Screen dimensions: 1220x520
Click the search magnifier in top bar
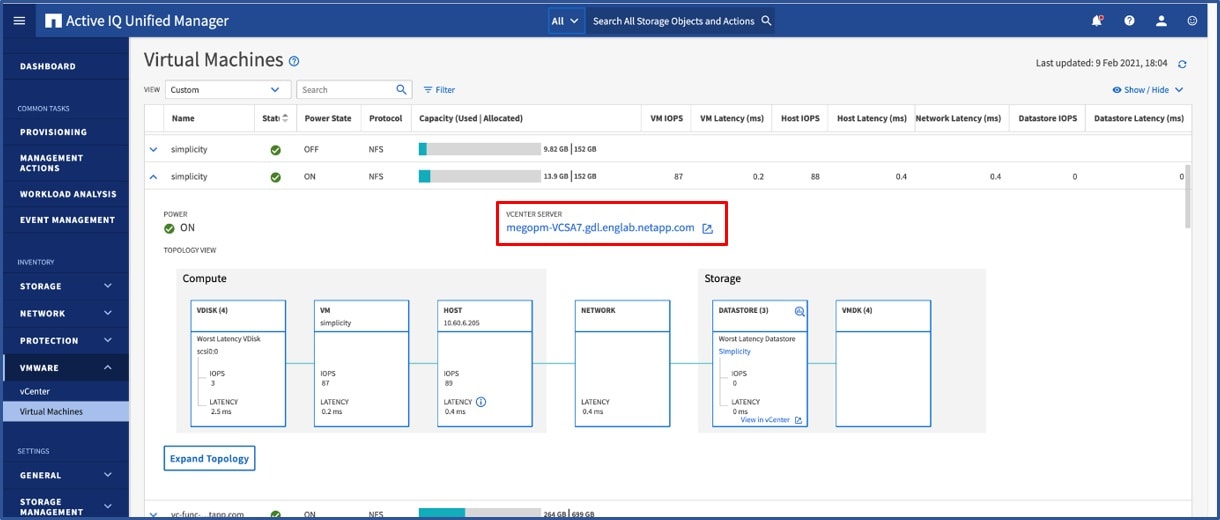[766, 21]
